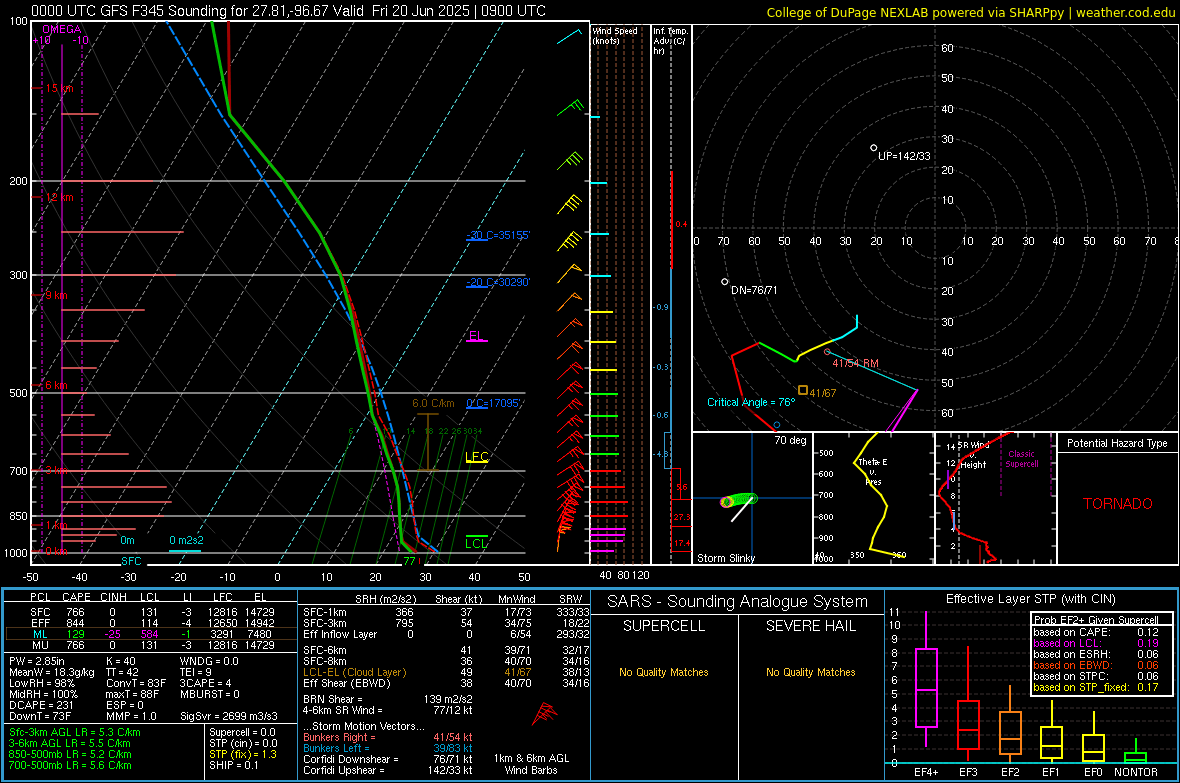This screenshot has width=1180, height=783.
Task: Click the 'SigSvr = 2699 m3/s3' value
Action: 229,716
